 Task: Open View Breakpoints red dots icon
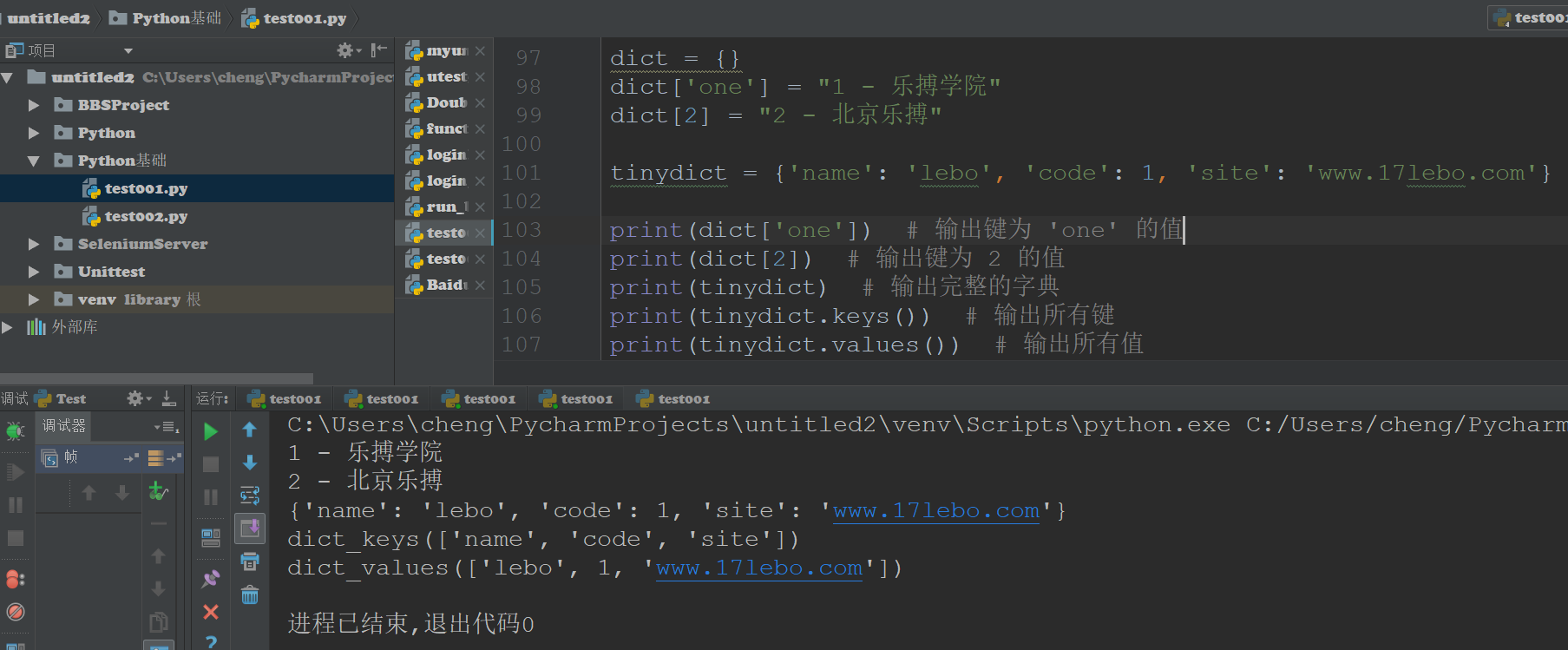(x=15, y=579)
